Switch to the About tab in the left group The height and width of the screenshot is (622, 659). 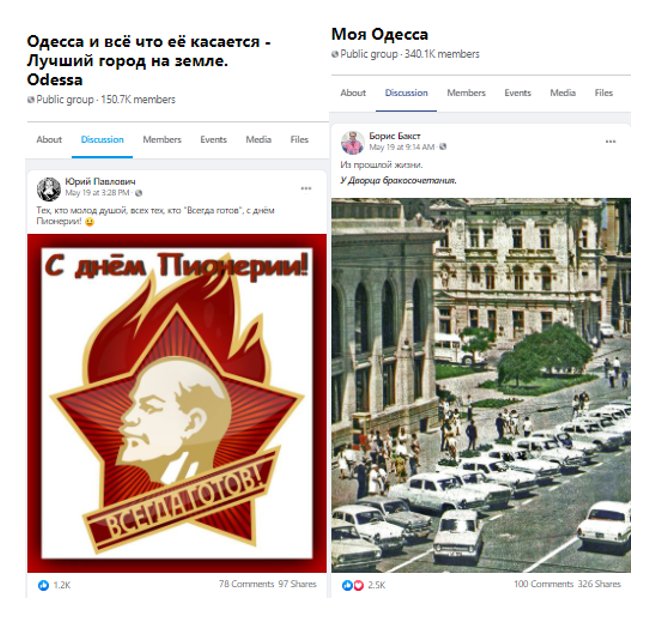49,140
